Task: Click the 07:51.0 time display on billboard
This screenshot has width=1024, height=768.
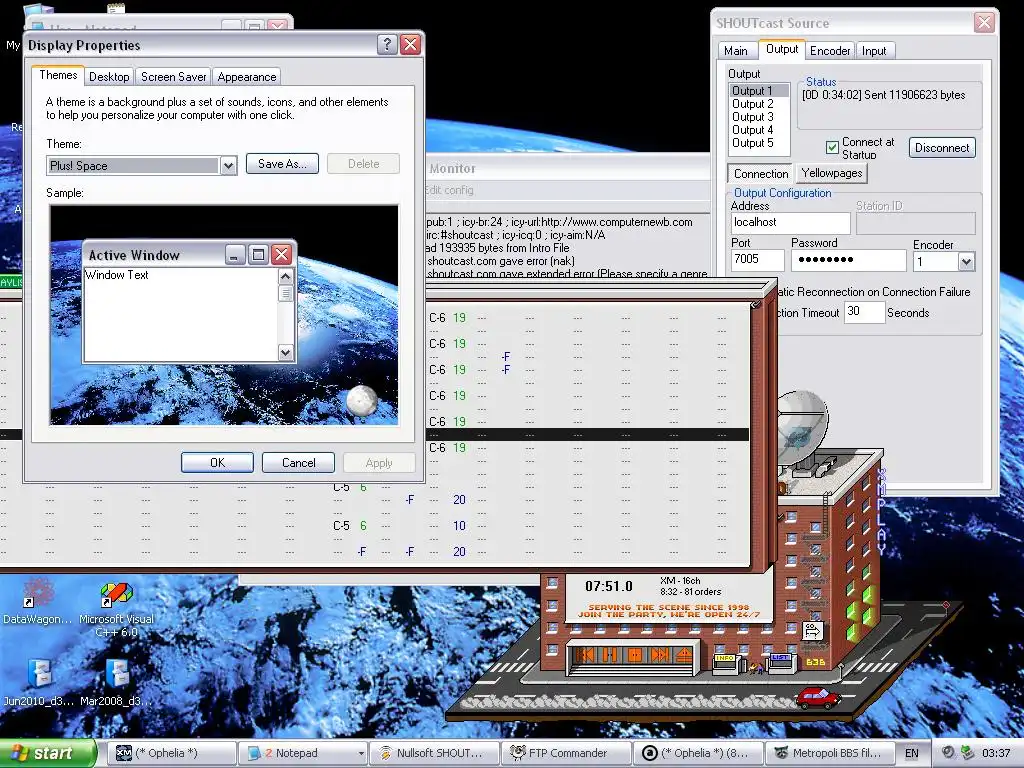Action: click(x=609, y=586)
